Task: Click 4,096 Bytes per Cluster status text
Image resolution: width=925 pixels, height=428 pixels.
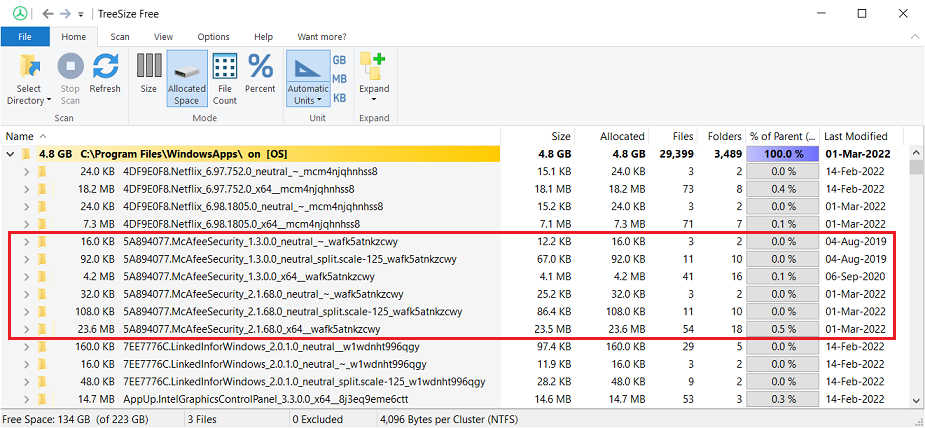Action: (x=450, y=419)
